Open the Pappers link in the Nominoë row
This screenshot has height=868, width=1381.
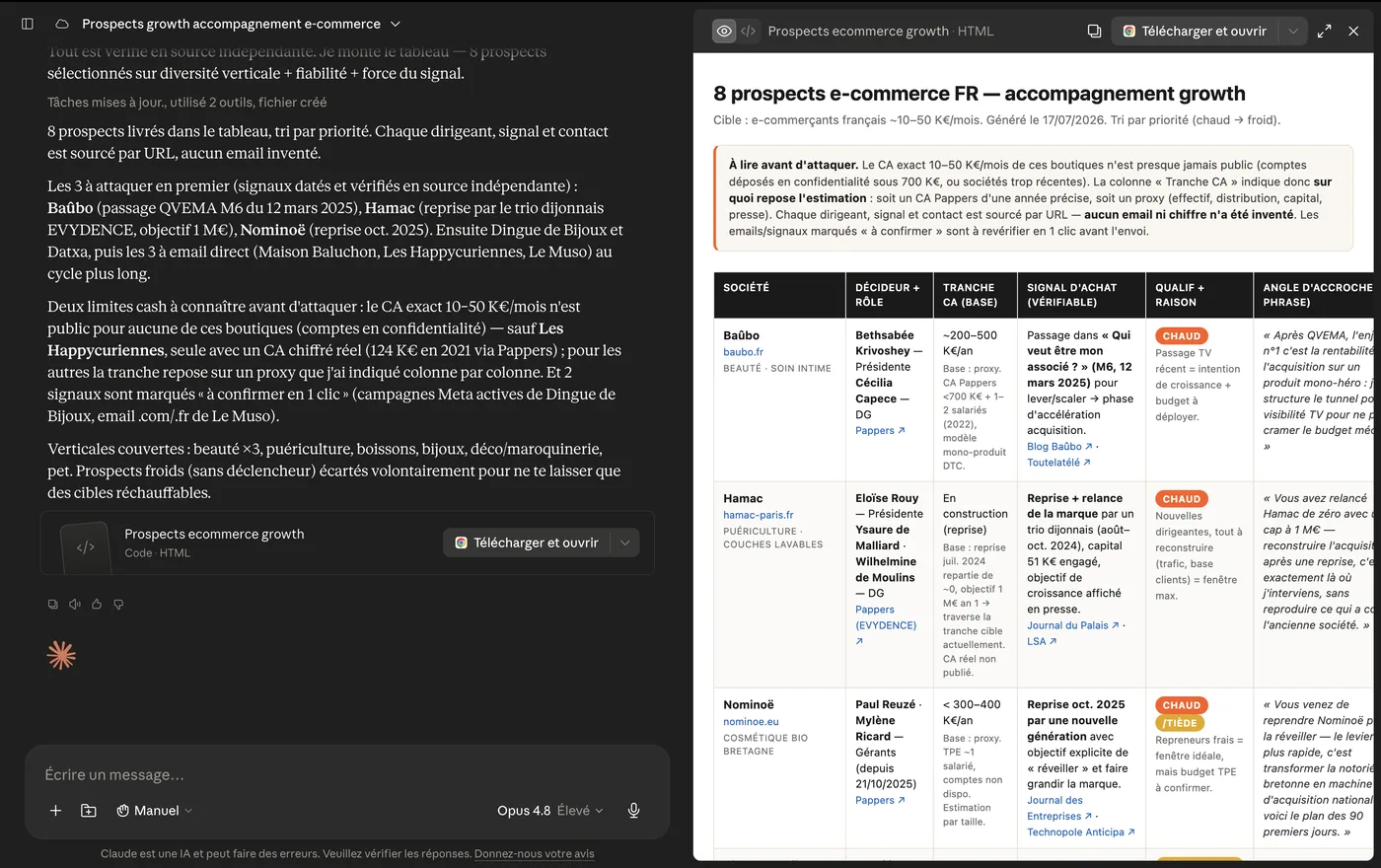click(881, 801)
